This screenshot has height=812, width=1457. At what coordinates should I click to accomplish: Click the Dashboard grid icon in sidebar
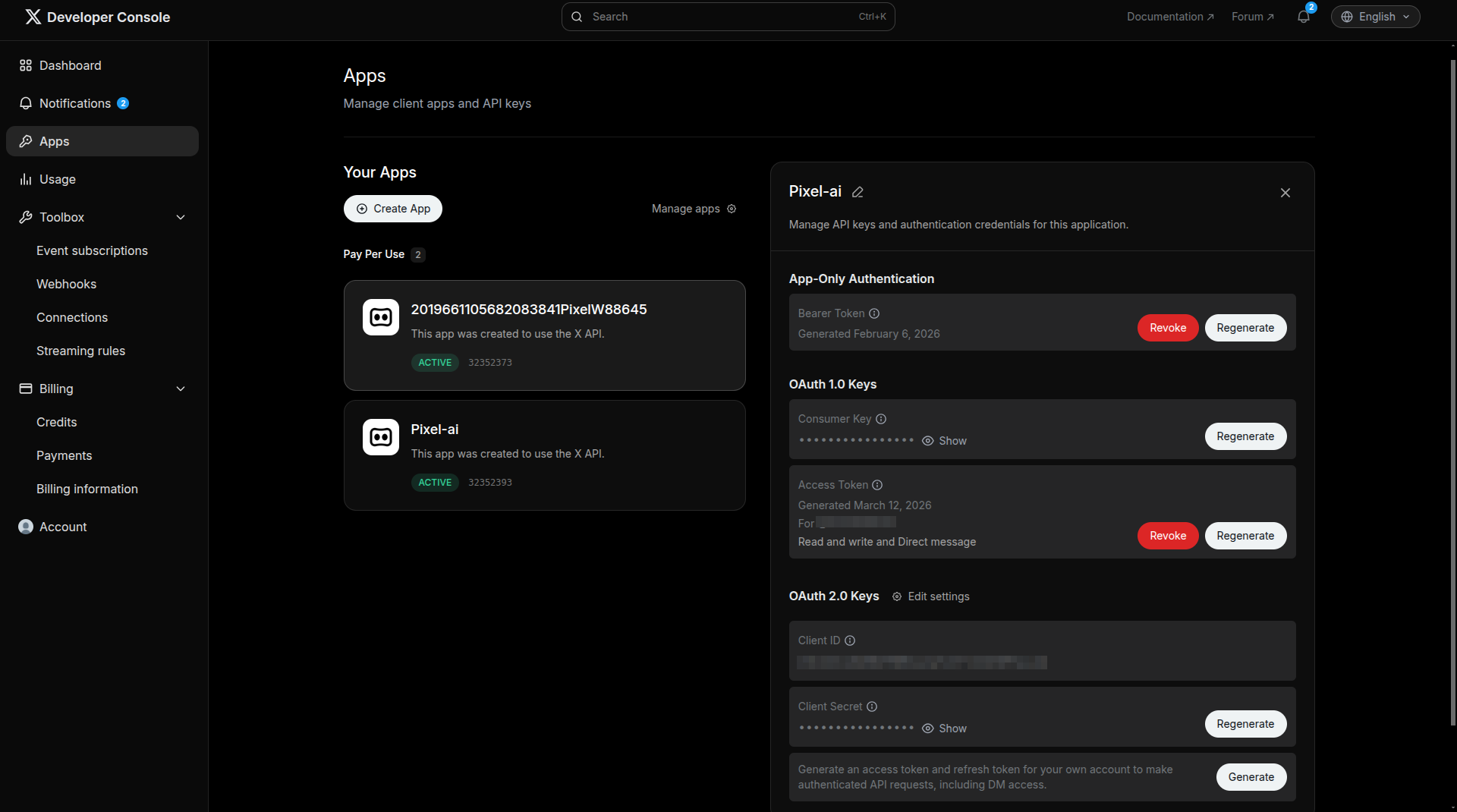(26, 65)
